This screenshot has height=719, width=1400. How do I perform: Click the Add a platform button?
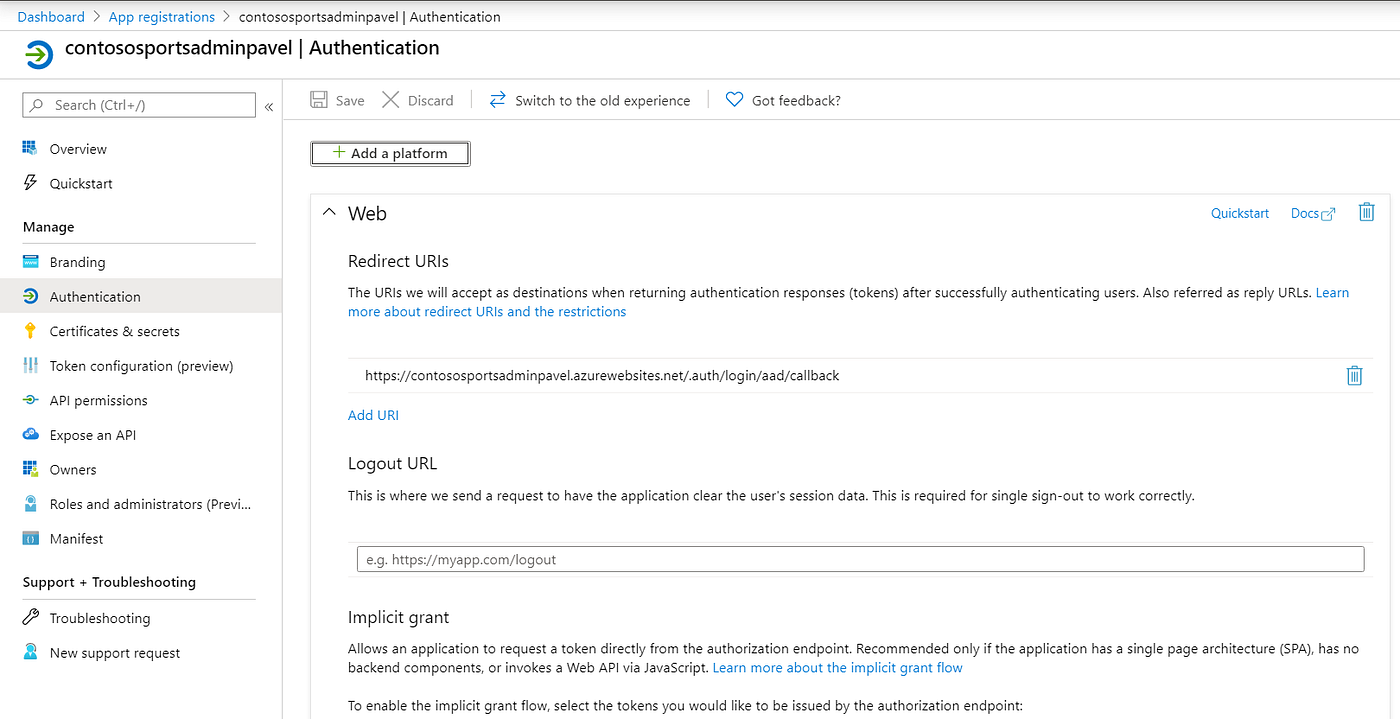[x=390, y=153]
